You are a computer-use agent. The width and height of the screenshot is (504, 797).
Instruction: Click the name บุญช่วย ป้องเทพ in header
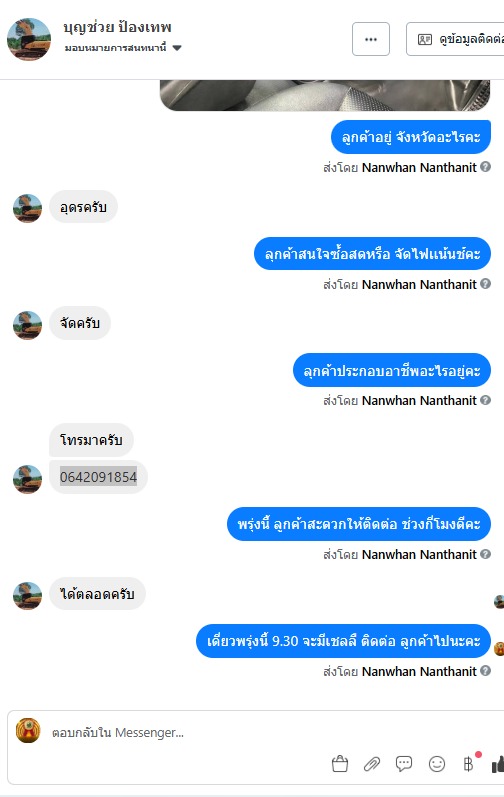(x=117, y=27)
